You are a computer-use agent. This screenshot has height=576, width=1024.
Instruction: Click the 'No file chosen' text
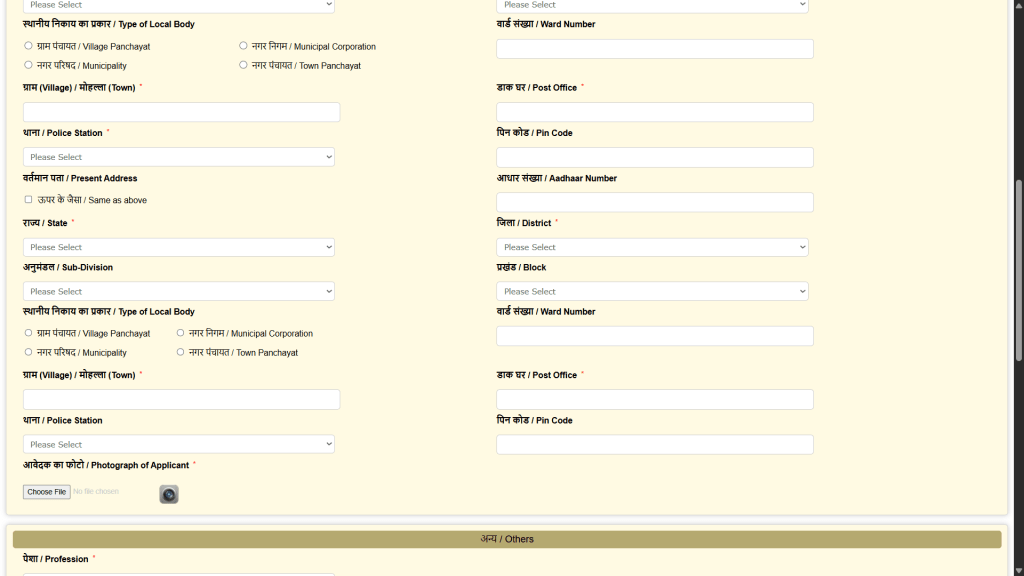tap(96, 491)
